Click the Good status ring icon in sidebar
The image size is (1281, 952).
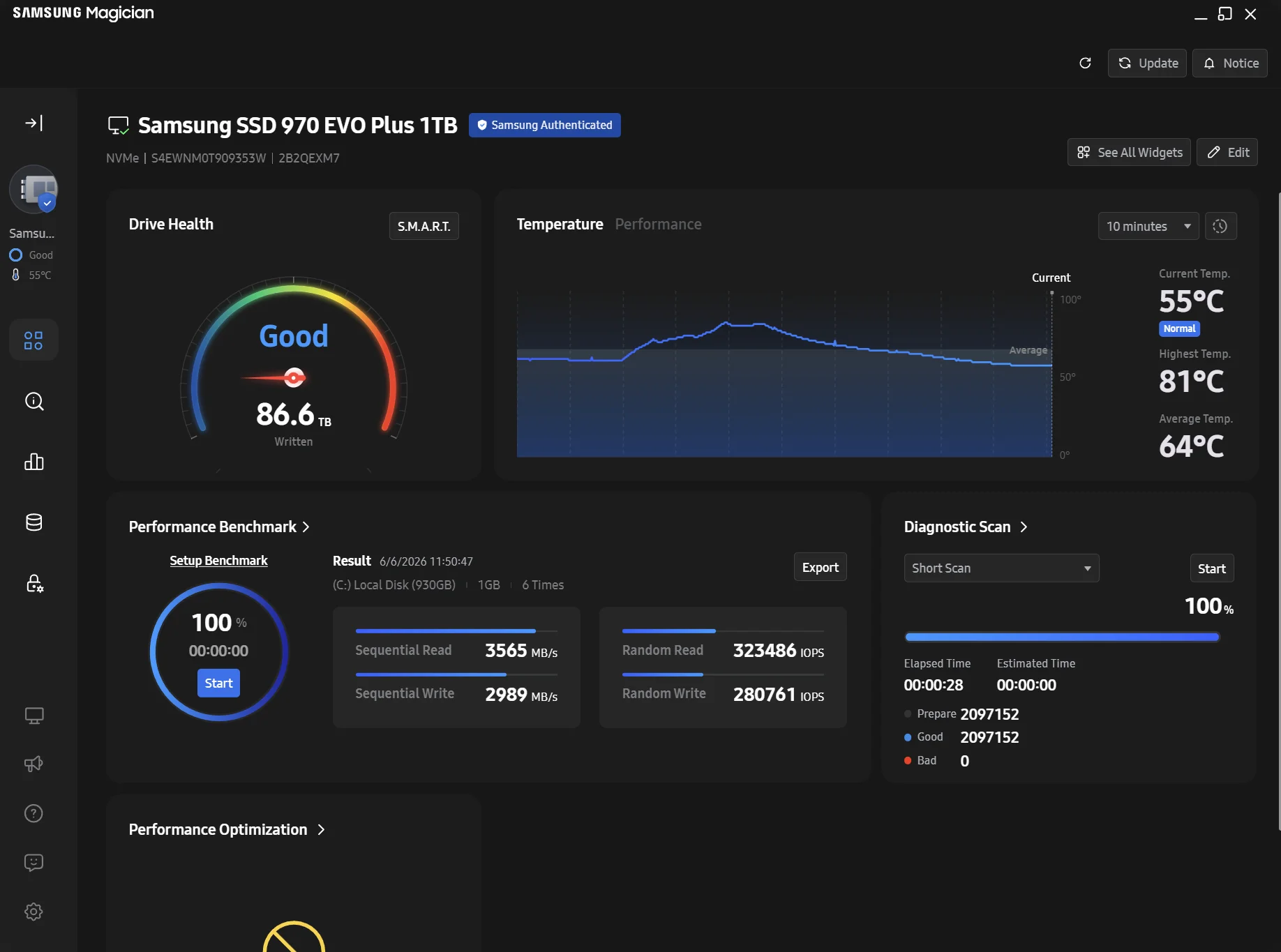[15, 255]
